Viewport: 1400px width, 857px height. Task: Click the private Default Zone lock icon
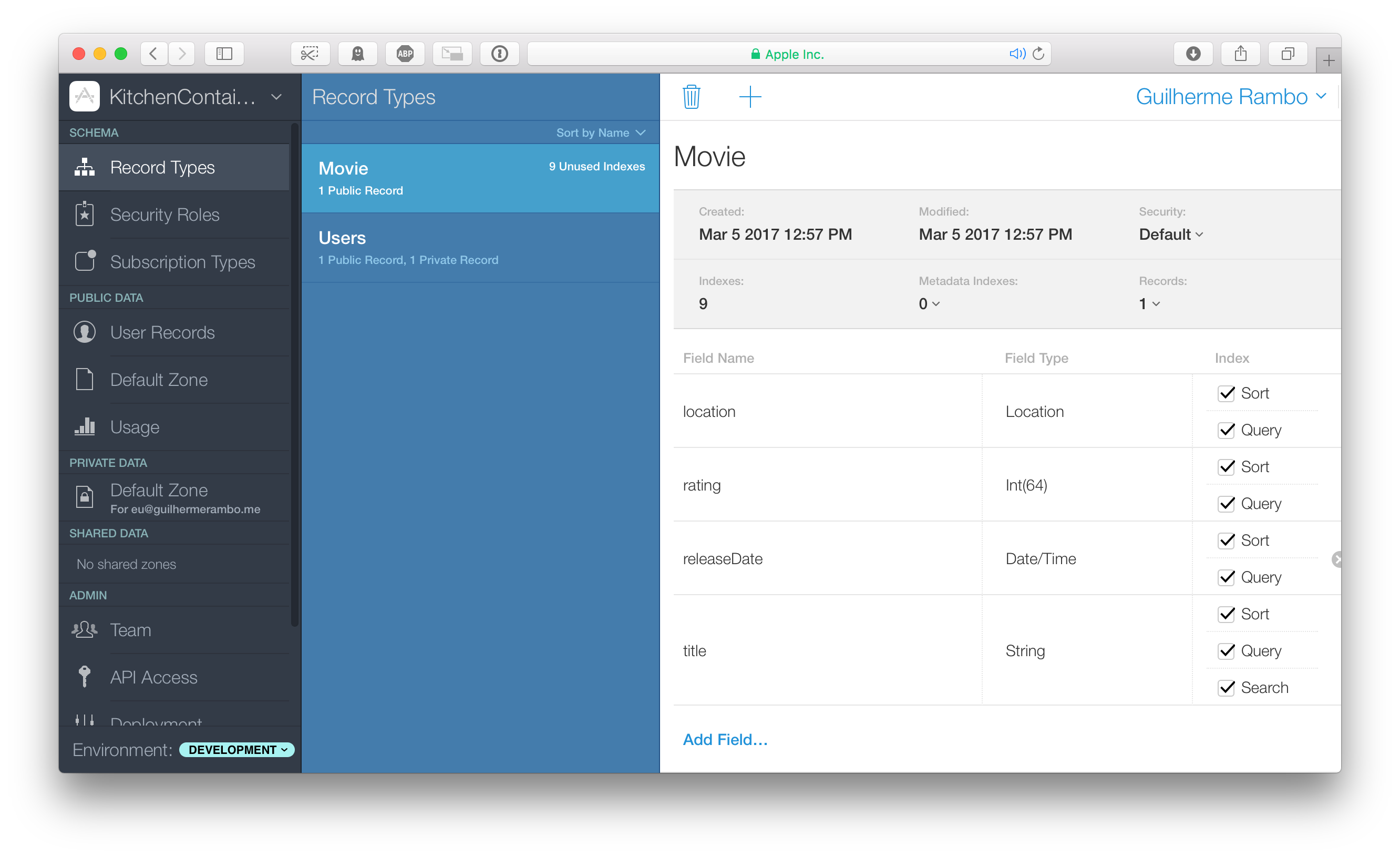(x=85, y=497)
